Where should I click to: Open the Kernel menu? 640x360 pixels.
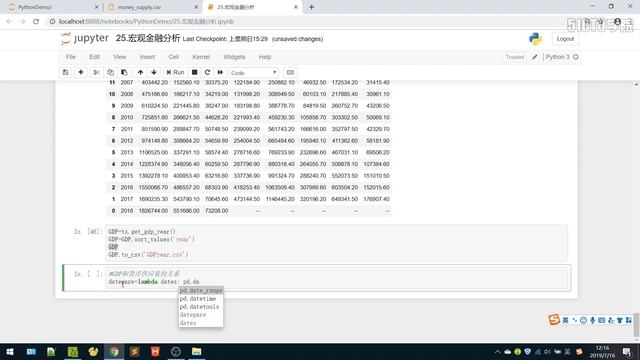point(201,57)
